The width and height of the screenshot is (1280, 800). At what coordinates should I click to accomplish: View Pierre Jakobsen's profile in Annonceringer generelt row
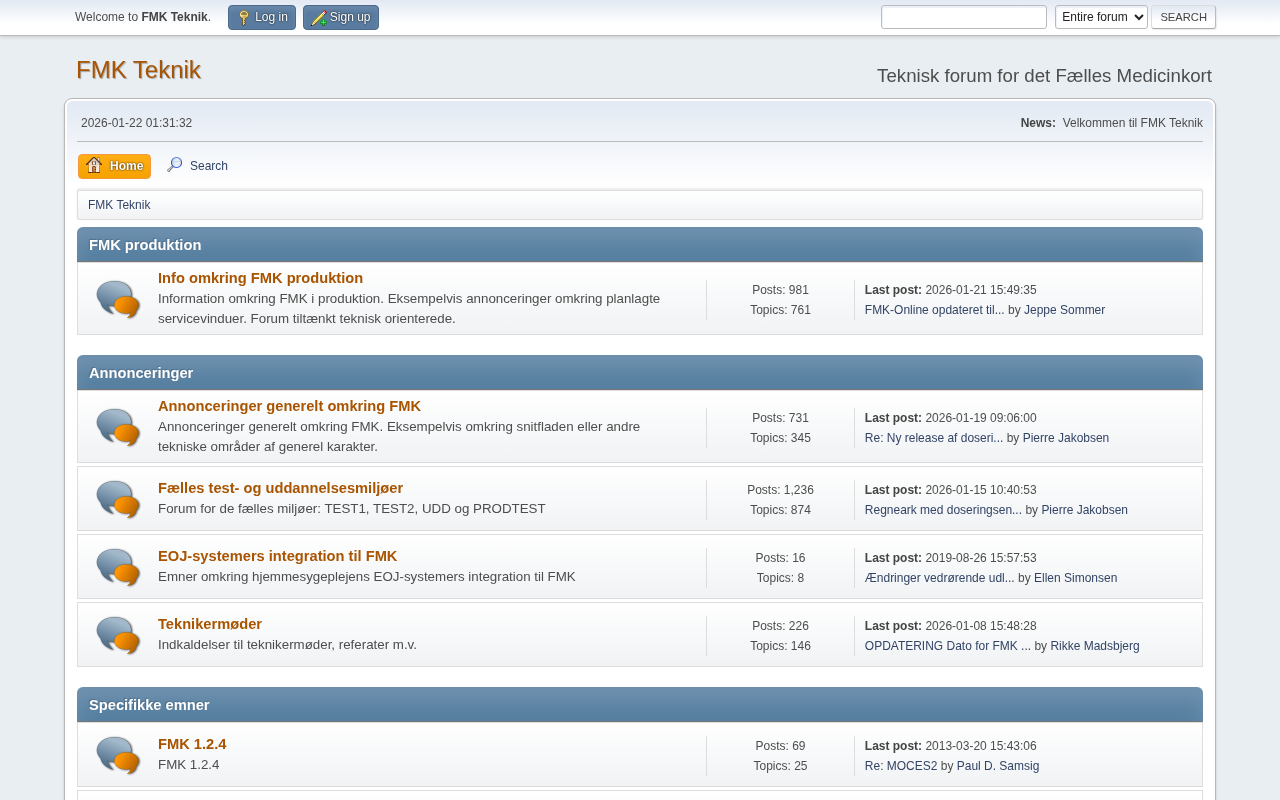(1065, 438)
